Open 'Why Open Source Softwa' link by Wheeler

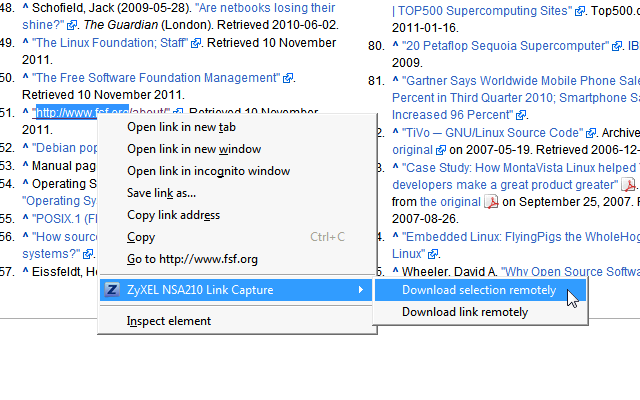[x=570, y=272]
